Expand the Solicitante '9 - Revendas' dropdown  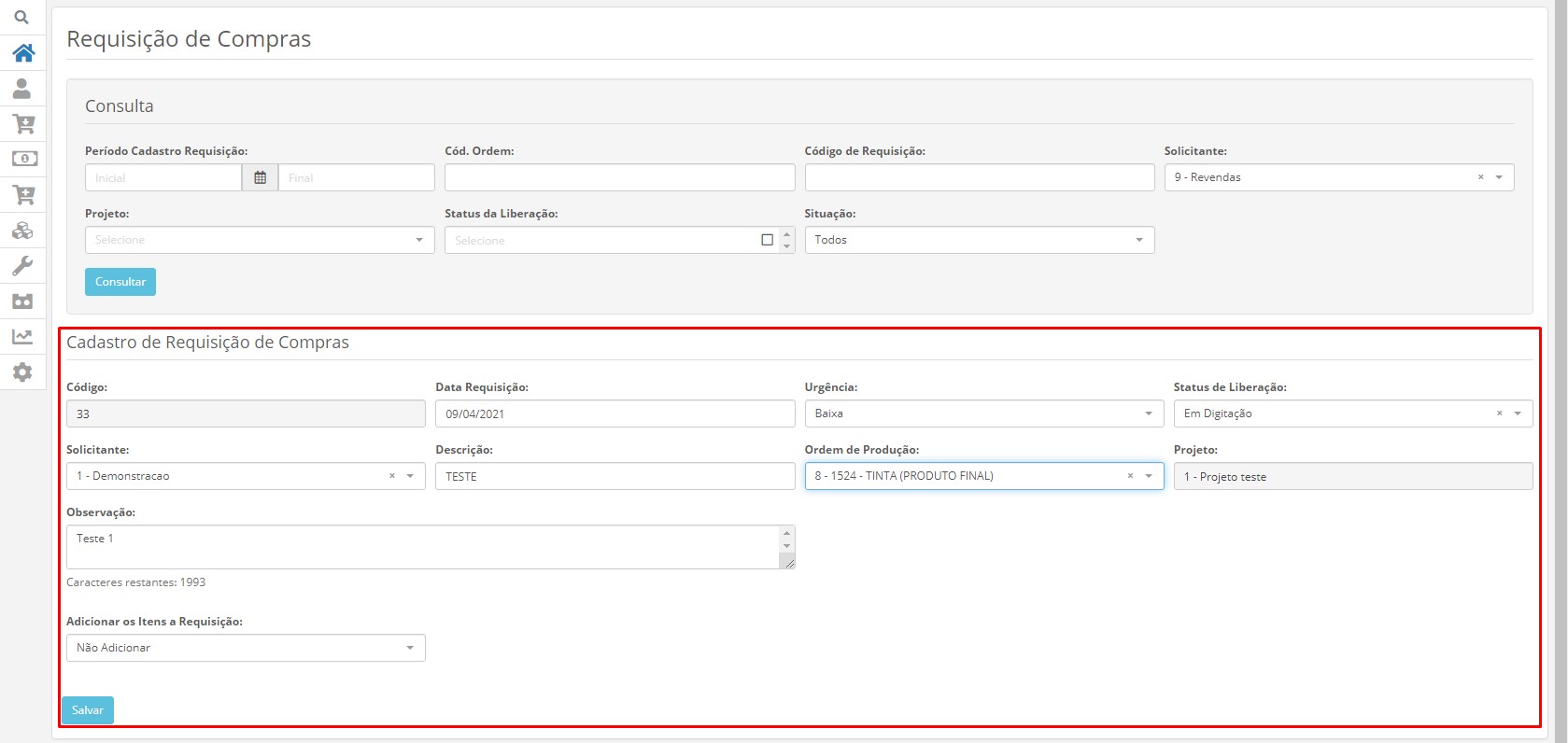pyautogui.click(x=1499, y=177)
